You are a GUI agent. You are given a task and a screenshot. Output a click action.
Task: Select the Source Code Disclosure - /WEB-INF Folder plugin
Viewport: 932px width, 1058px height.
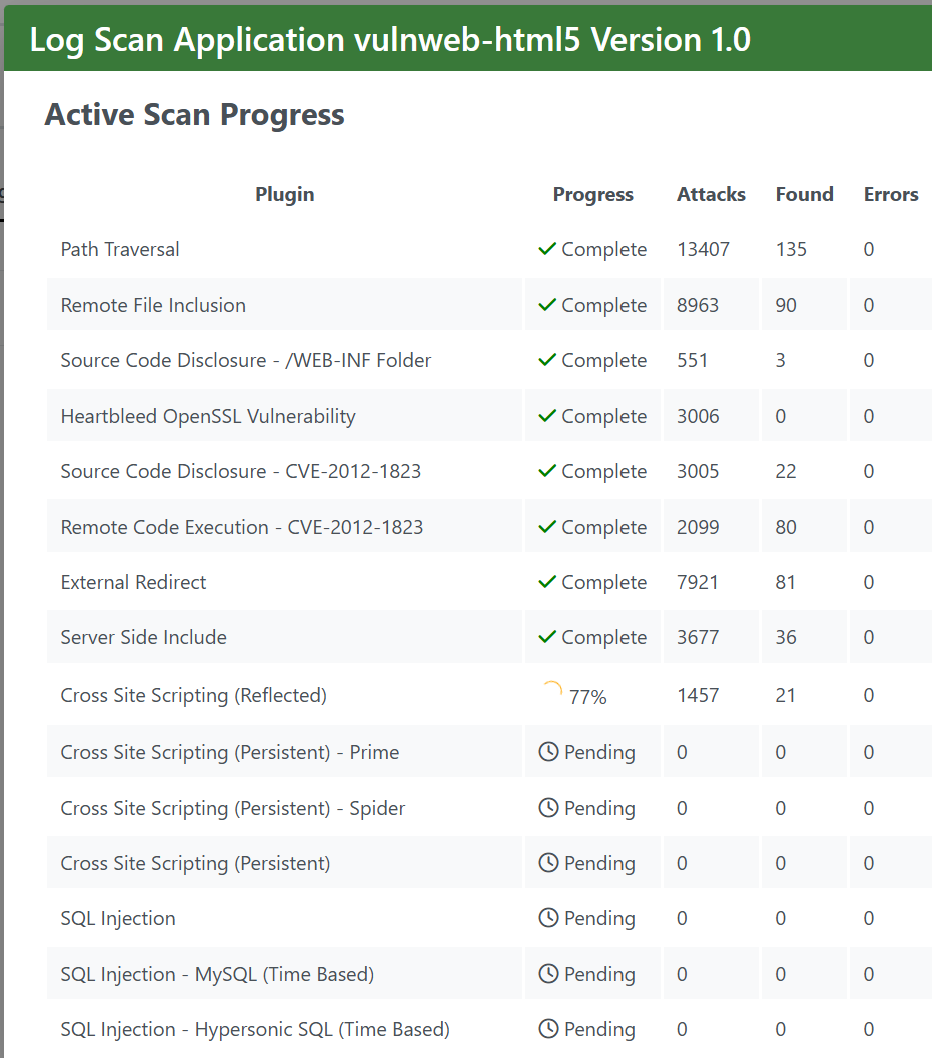coord(246,360)
